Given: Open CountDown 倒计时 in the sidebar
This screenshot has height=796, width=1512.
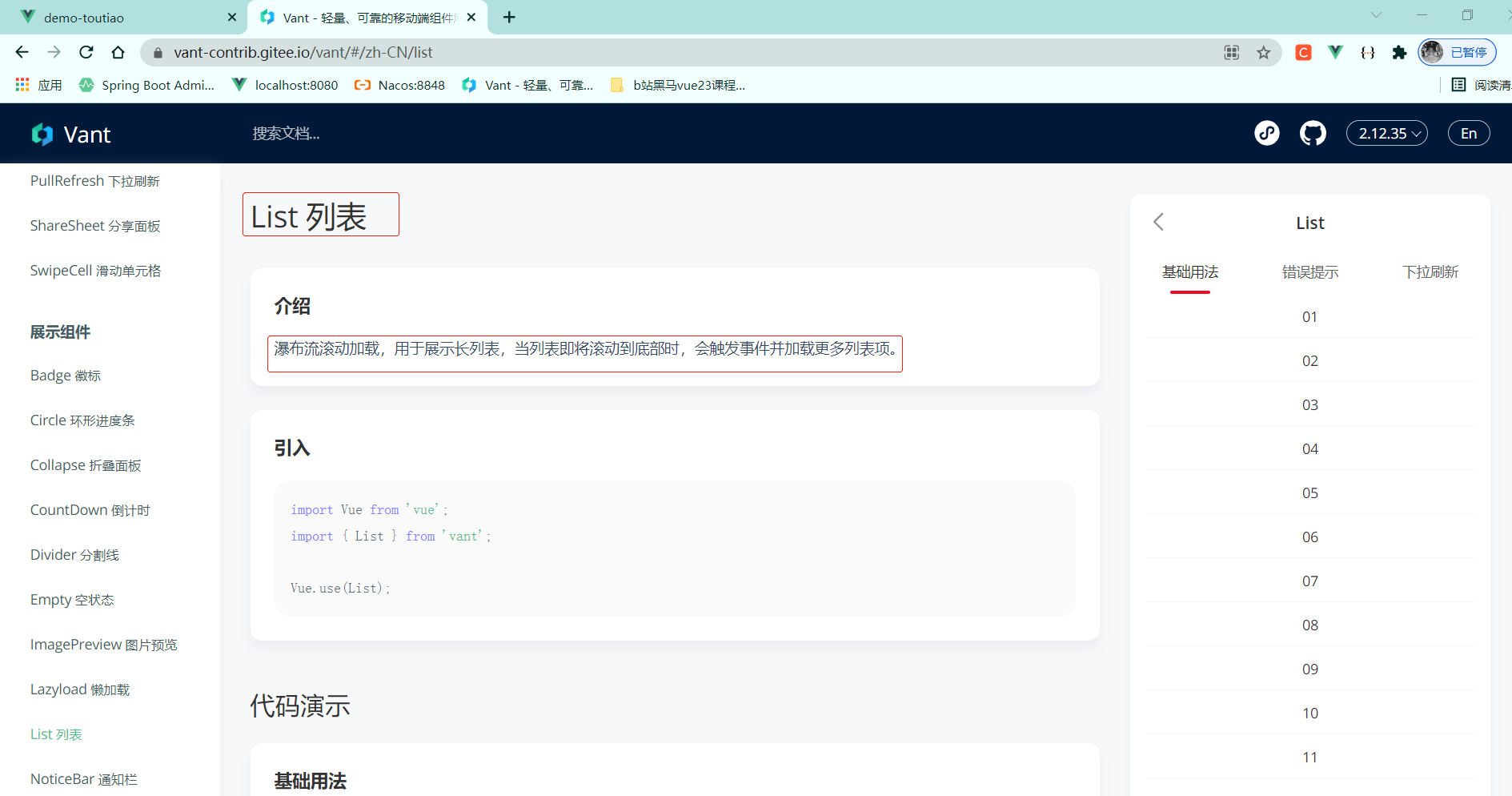Looking at the screenshot, I should 90,510.
